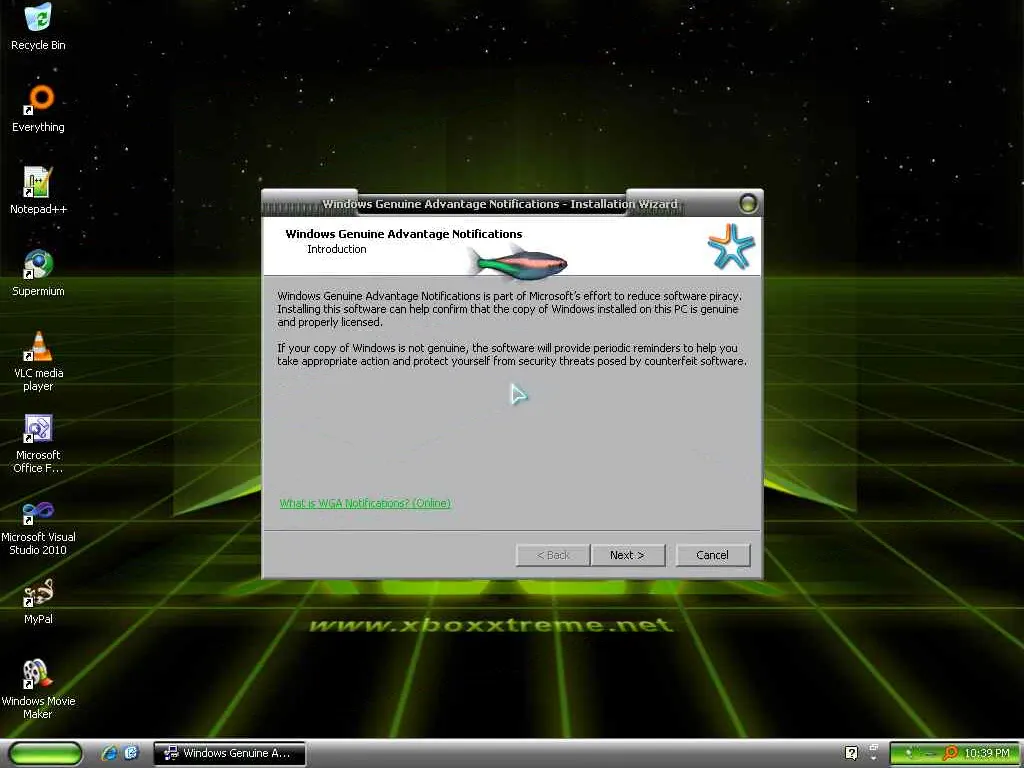Select the Everything search desktop shortcut
This screenshot has width=1024, height=768.
pos(38,109)
